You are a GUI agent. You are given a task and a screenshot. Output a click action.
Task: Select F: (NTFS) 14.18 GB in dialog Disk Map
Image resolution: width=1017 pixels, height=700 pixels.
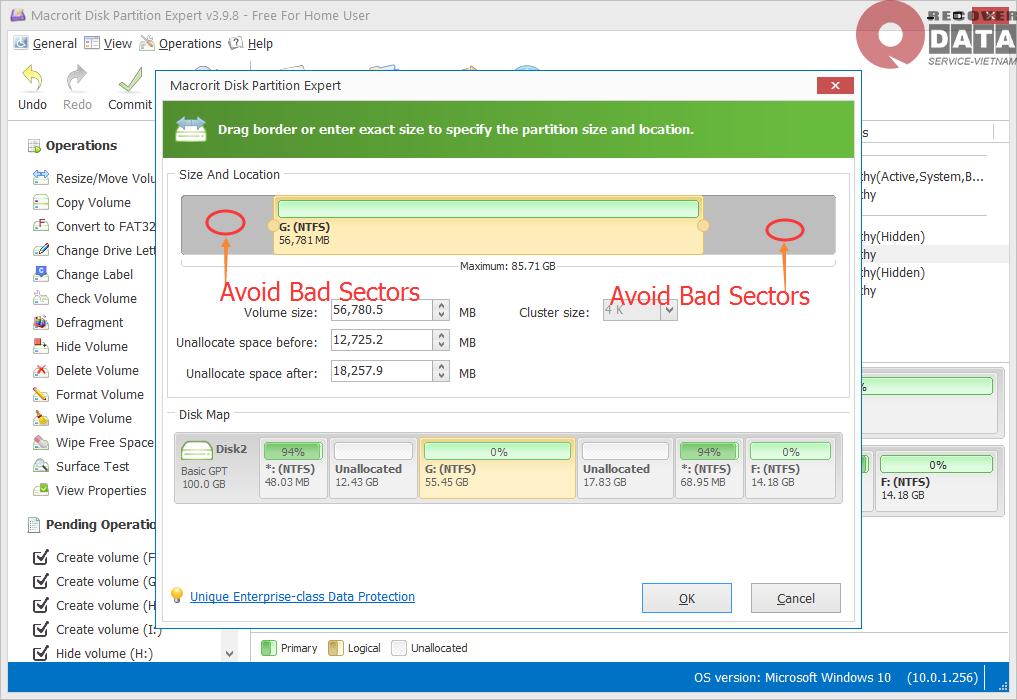coord(790,468)
